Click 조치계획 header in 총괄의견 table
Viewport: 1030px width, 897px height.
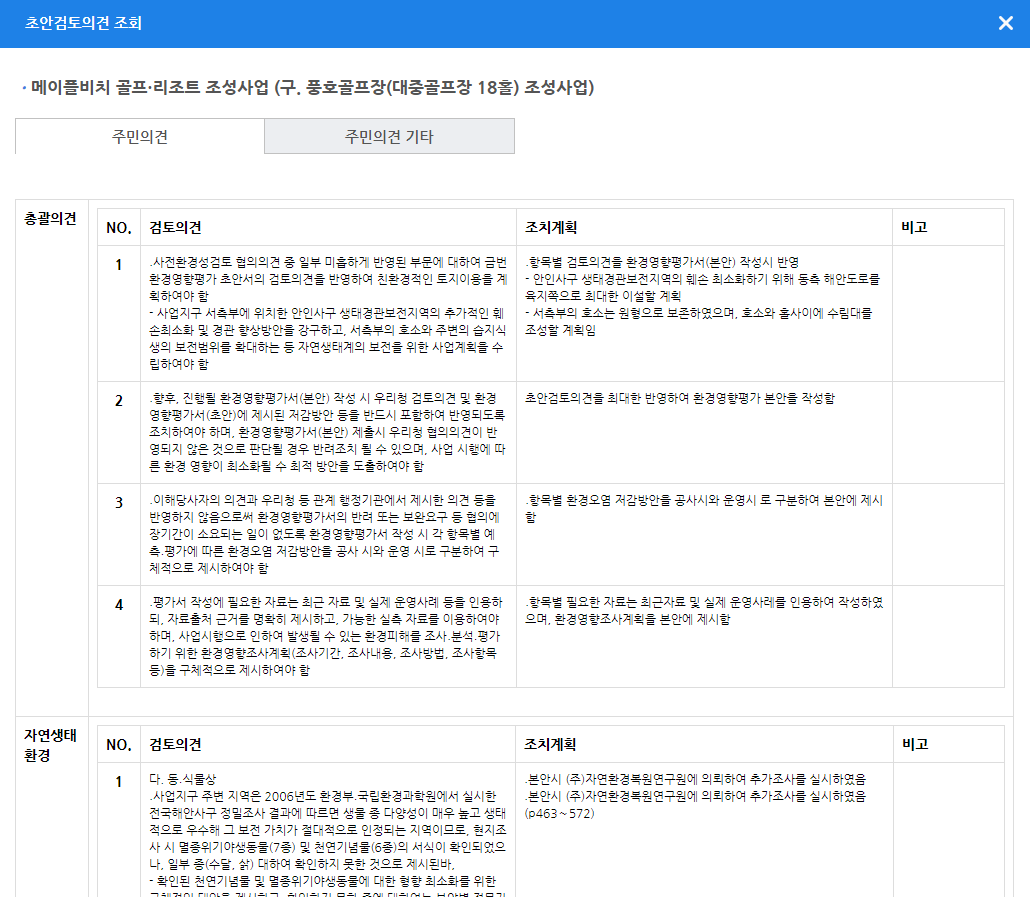click(x=551, y=227)
